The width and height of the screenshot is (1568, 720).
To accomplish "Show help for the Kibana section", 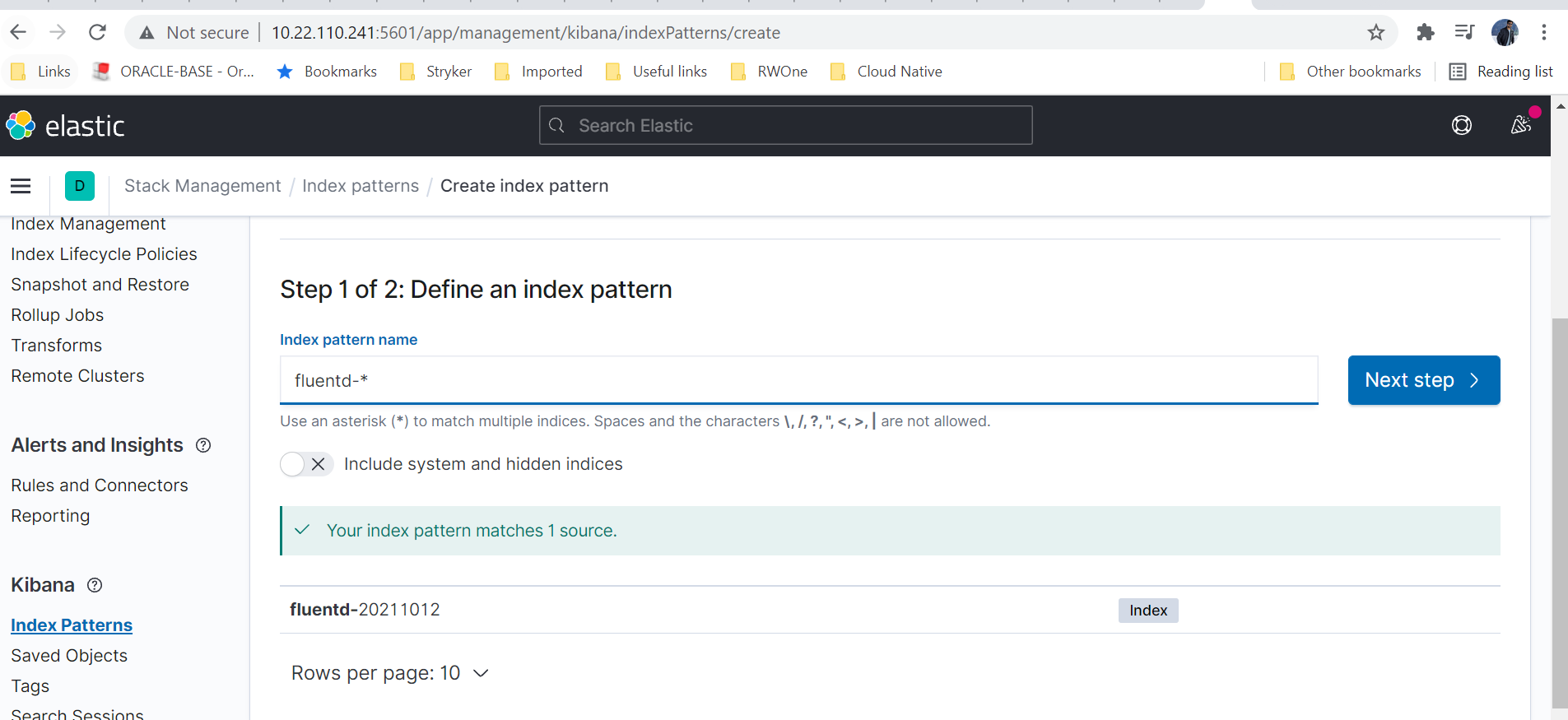I will (95, 585).
